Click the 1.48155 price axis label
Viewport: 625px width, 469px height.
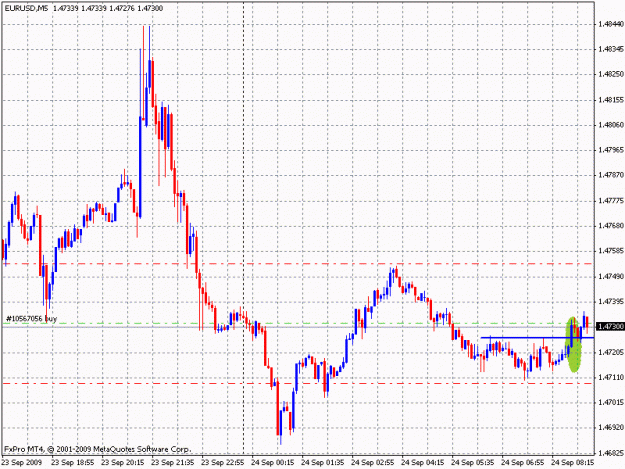tap(611, 100)
